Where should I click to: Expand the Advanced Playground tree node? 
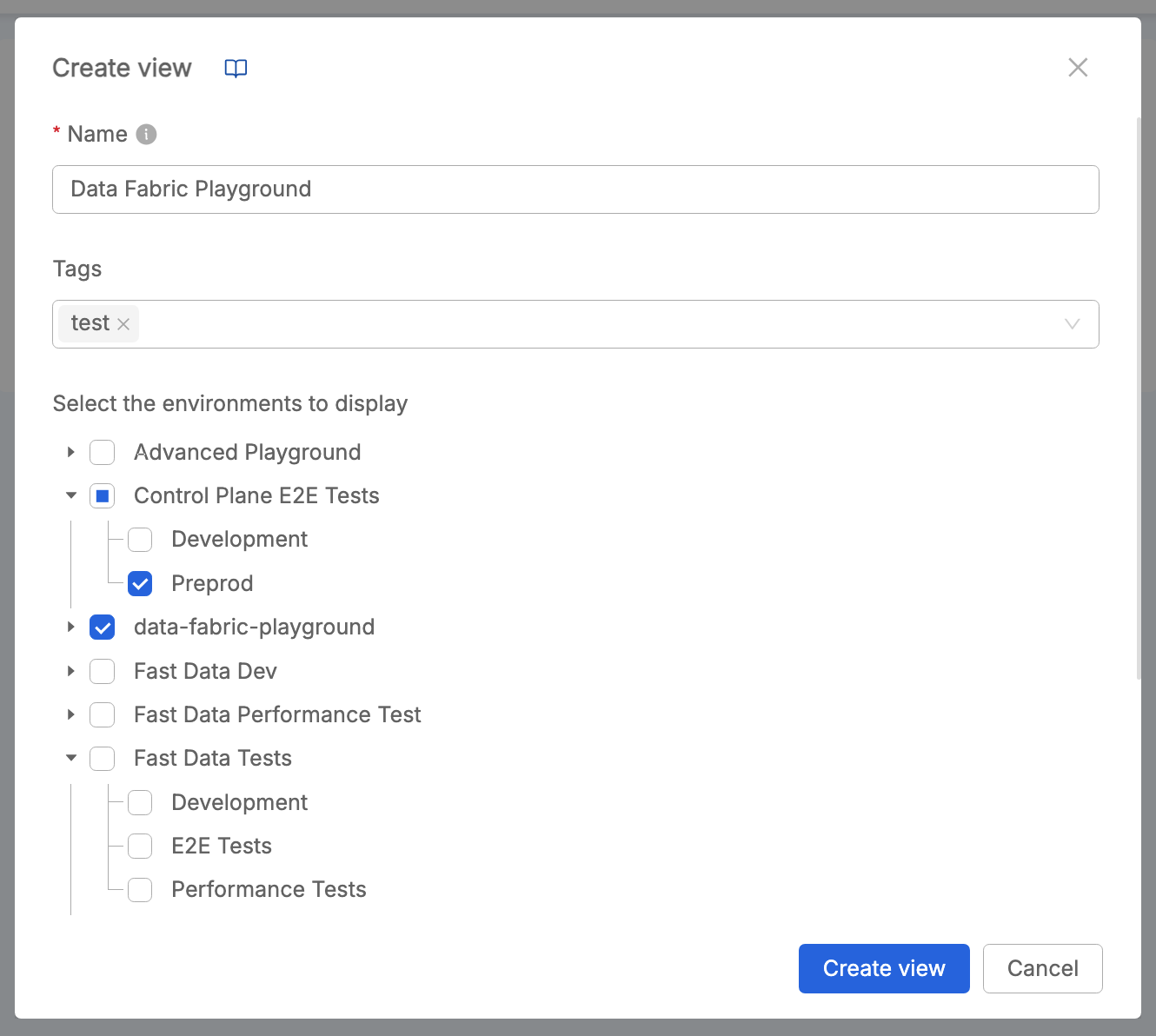(x=70, y=452)
